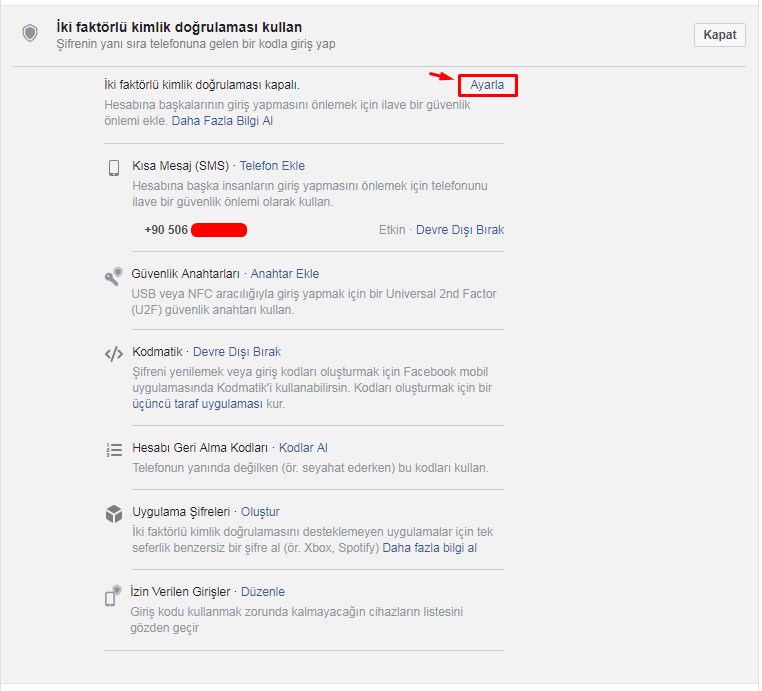This screenshot has width=762, height=691.
Task: Click the list icon beside Hesabı Geri Alma Kodları
Action: tap(114, 449)
